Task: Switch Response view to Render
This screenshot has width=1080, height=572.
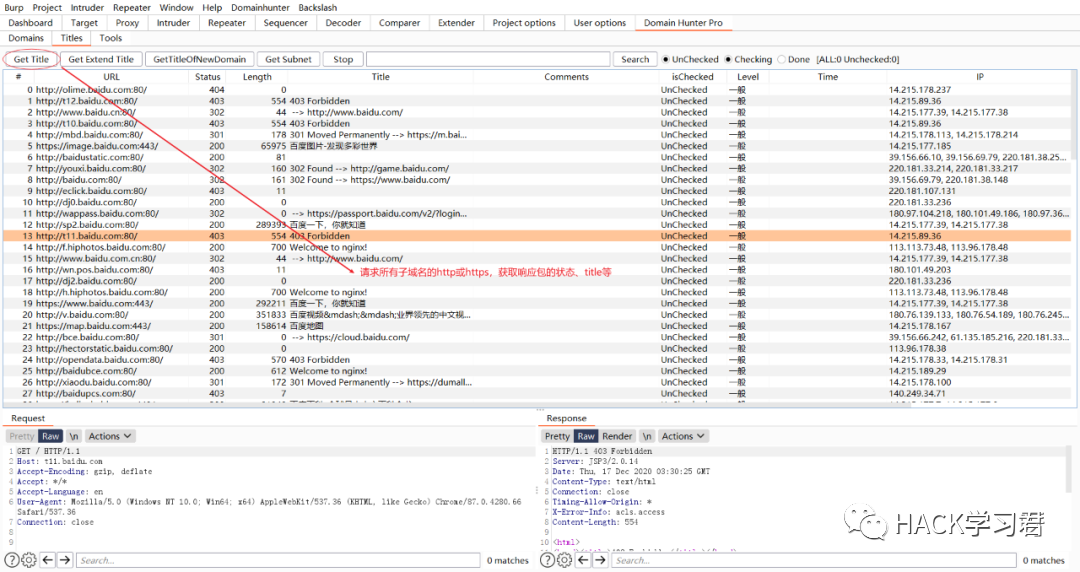Action: [x=617, y=436]
